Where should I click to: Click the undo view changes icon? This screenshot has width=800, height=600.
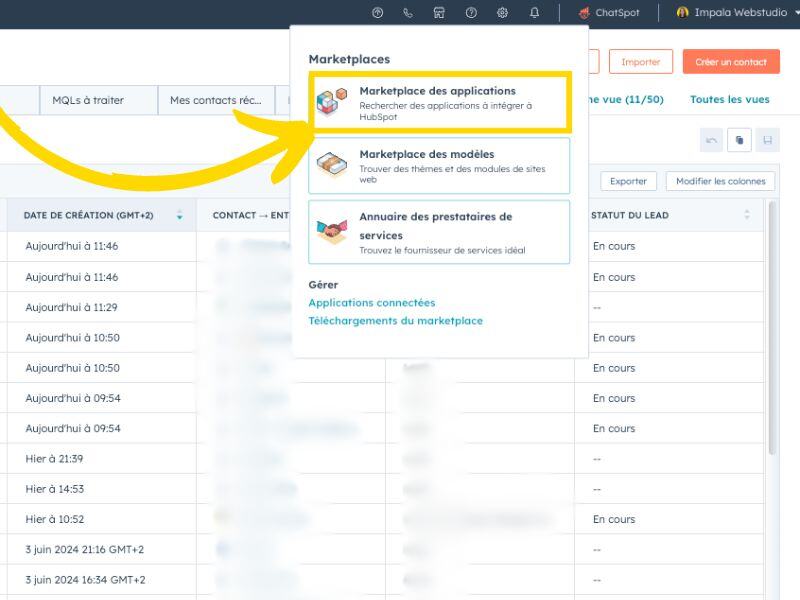712,140
